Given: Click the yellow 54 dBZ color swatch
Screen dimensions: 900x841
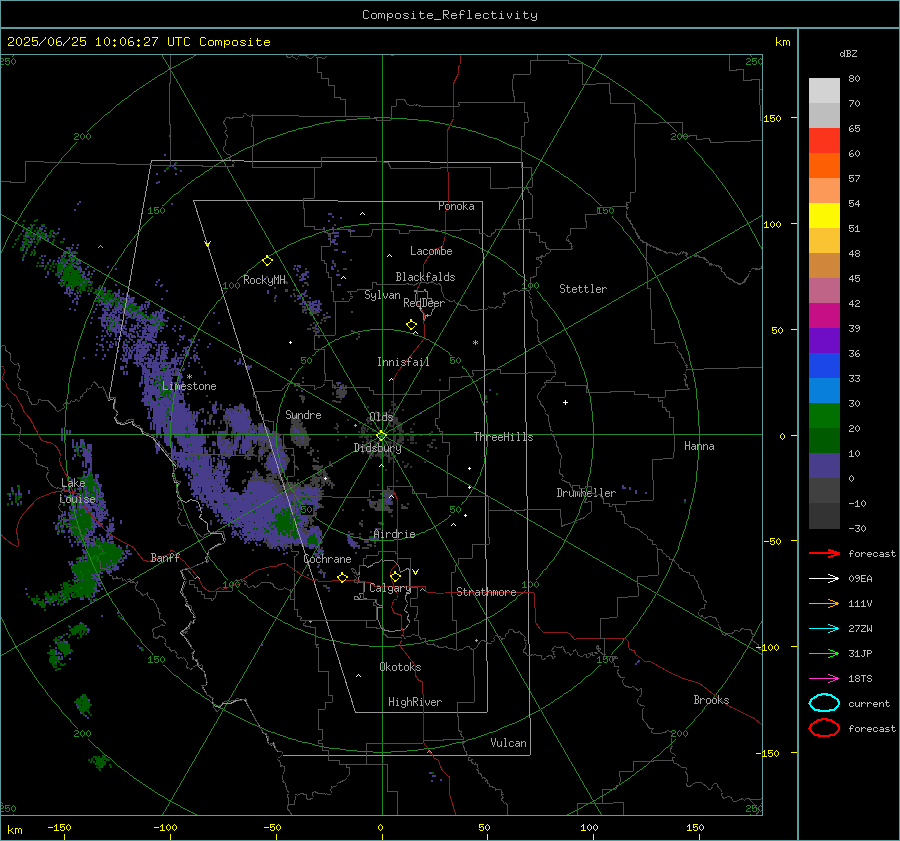Looking at the screenshot, I should click(824, 215).
